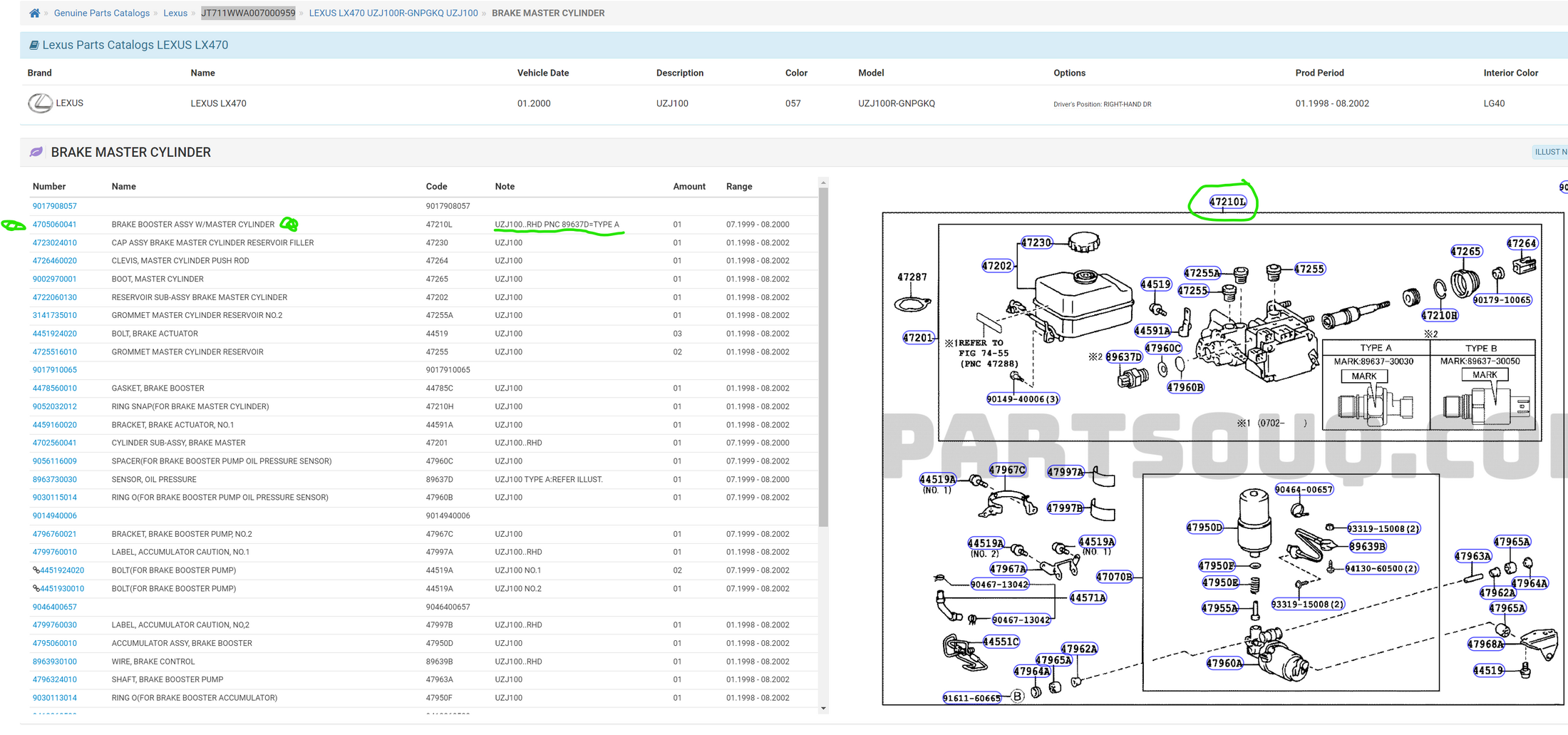Click the parts list scroll up arrow

coord(823,183)
